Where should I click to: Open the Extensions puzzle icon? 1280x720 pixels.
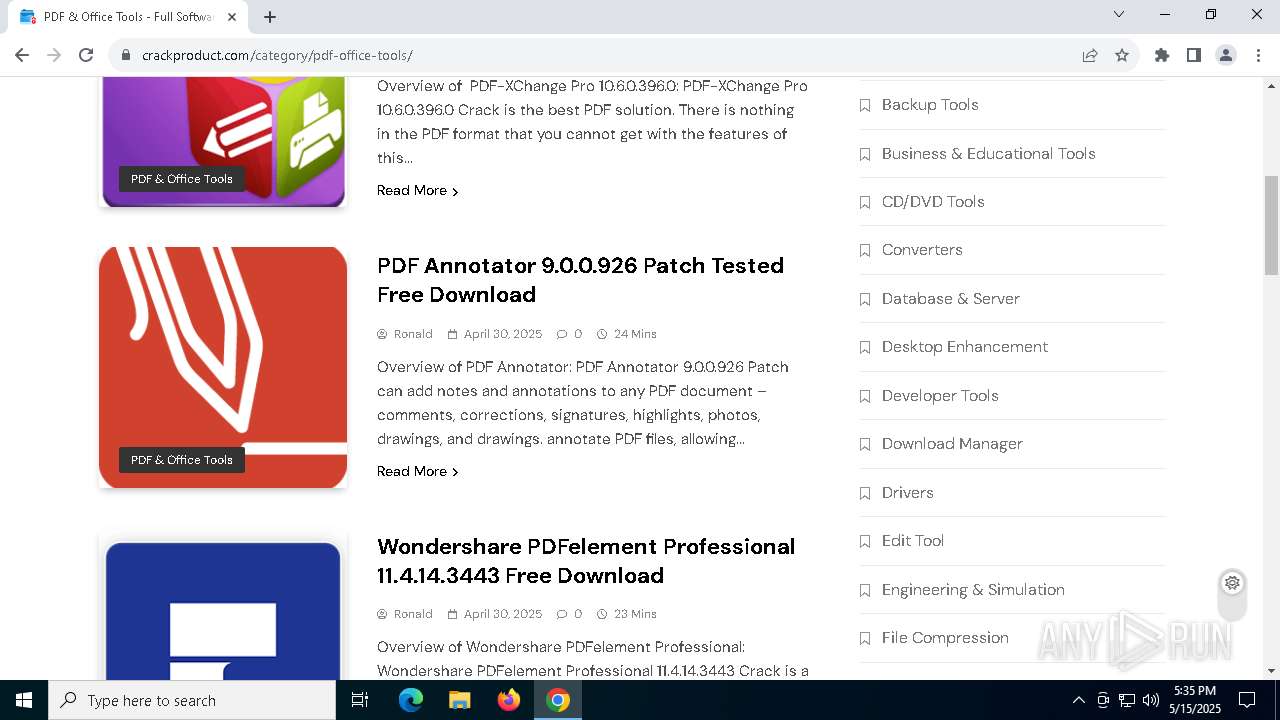click(1162, 55)
